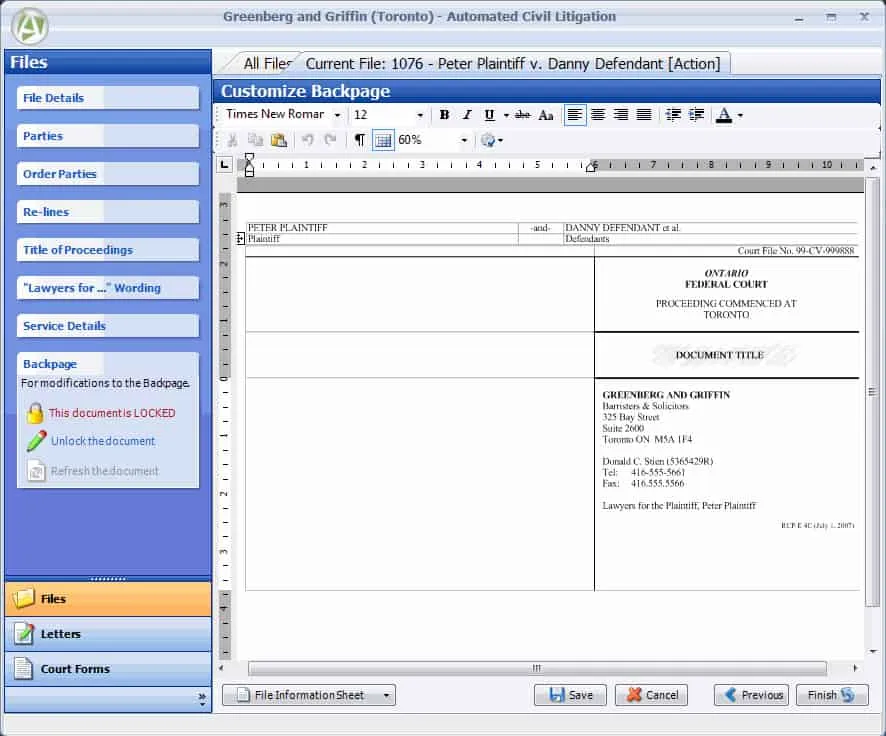886x736 pixels.
Task: Toggle bold formatting
Action: [444, 115]
